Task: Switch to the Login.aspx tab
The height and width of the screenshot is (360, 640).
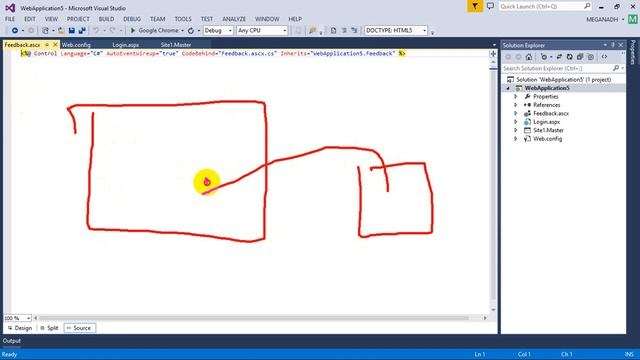Action: pos(126,45)
